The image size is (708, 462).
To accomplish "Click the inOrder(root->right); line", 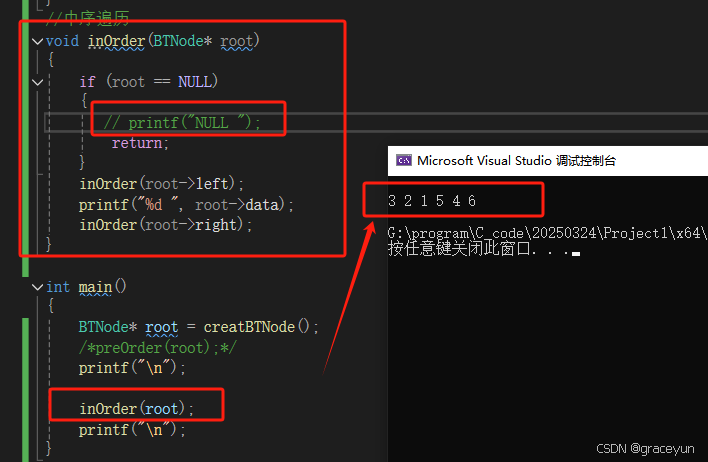I will coord(166,224).
